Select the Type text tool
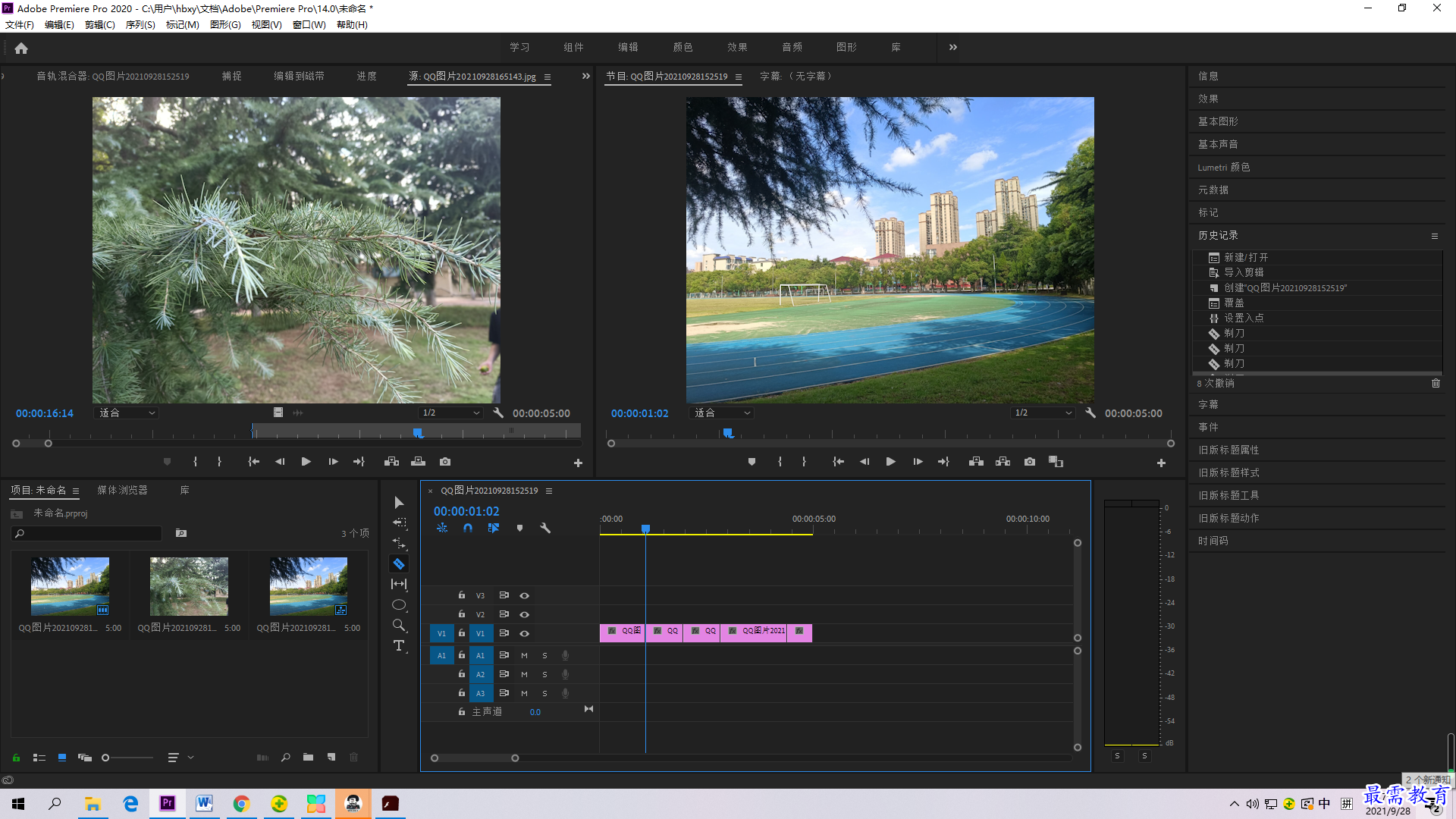The height and width of the screenshot is (819, 1456). coord(399,645)
